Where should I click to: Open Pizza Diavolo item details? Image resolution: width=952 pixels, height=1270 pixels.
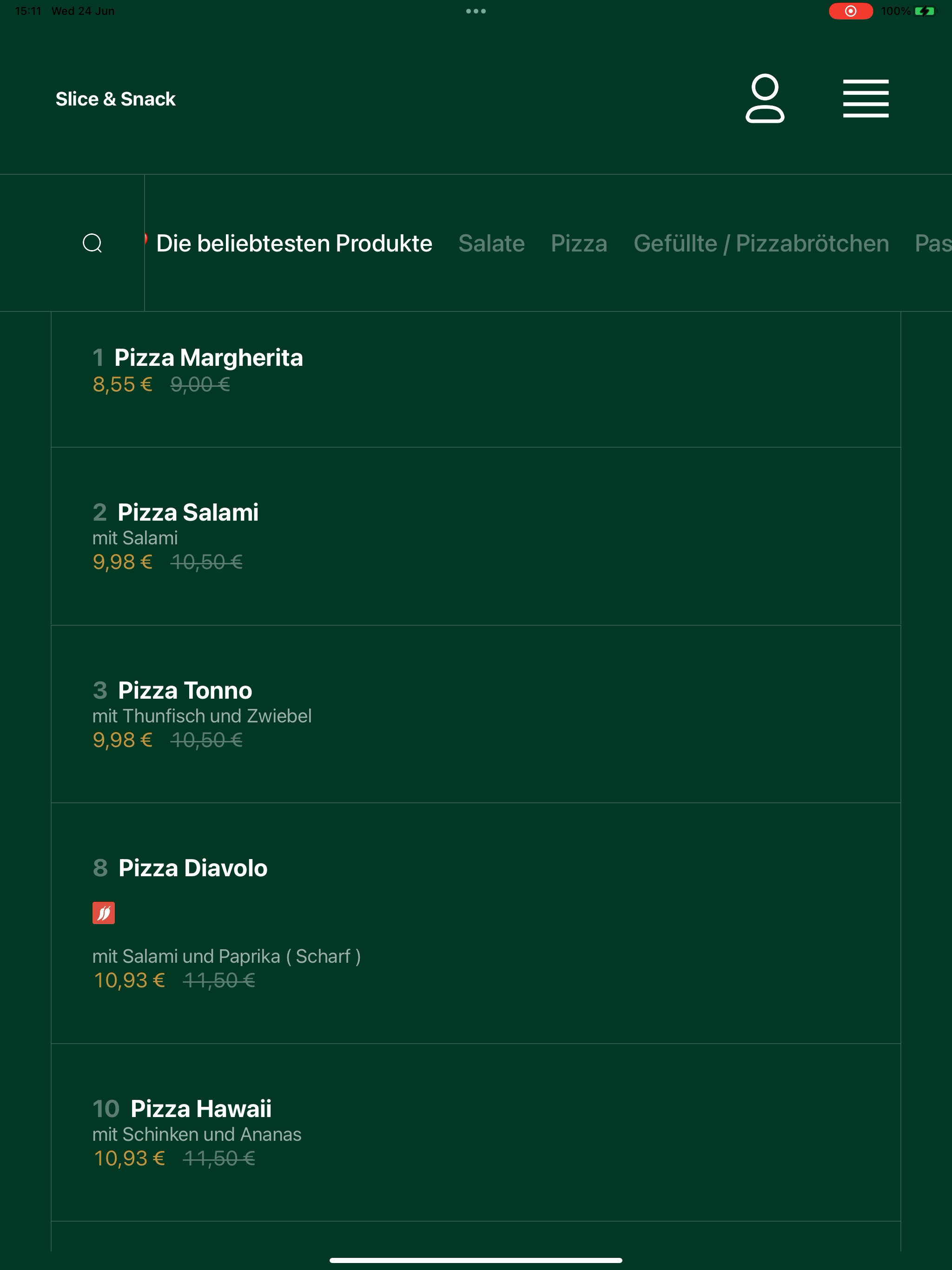point(476,923)
